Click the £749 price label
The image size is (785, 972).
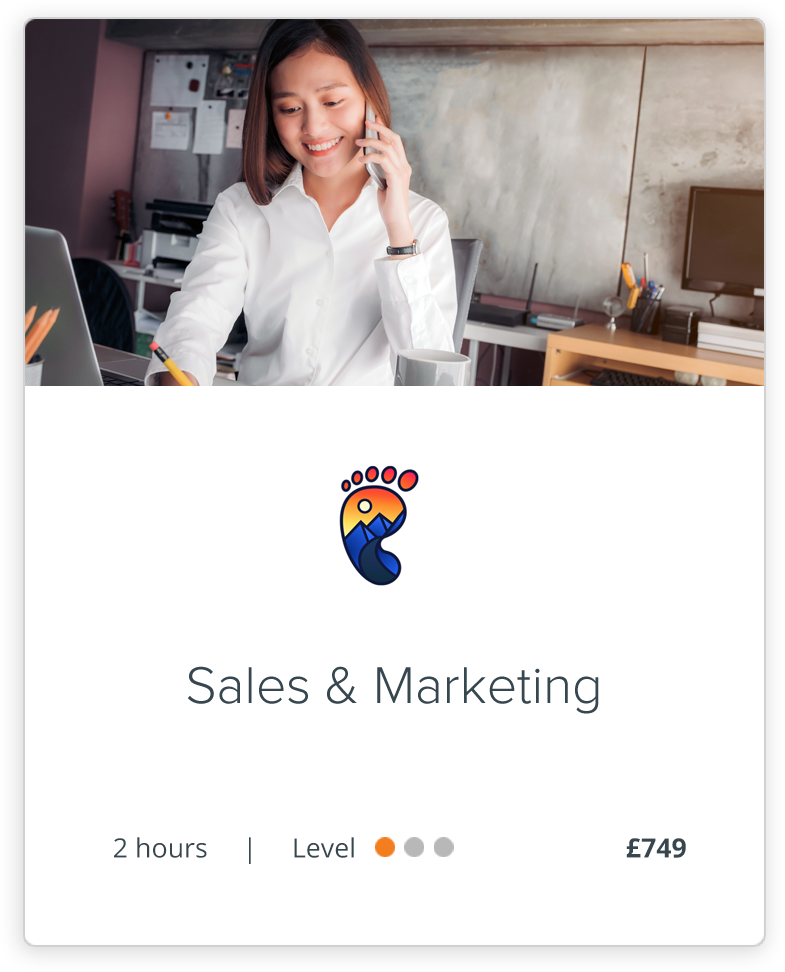click(656, 848)
